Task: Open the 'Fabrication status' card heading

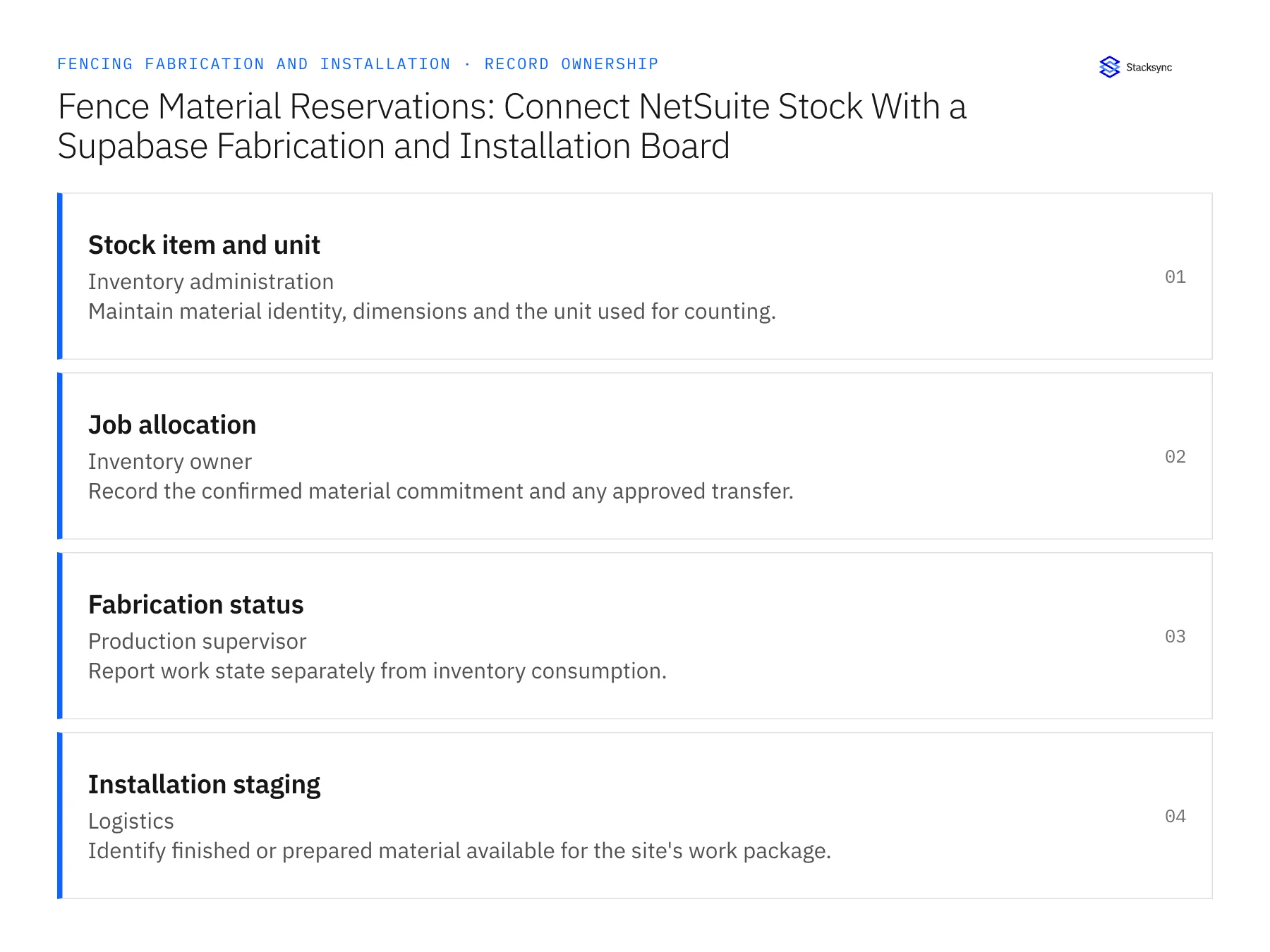Action: click(195, 604)
